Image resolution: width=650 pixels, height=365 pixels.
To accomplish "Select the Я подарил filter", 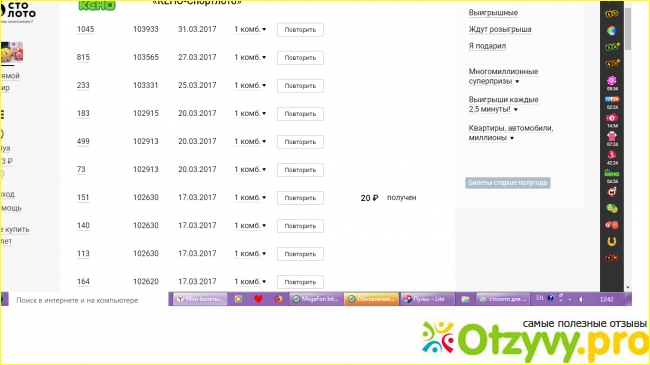I will [x=487, y=46].
